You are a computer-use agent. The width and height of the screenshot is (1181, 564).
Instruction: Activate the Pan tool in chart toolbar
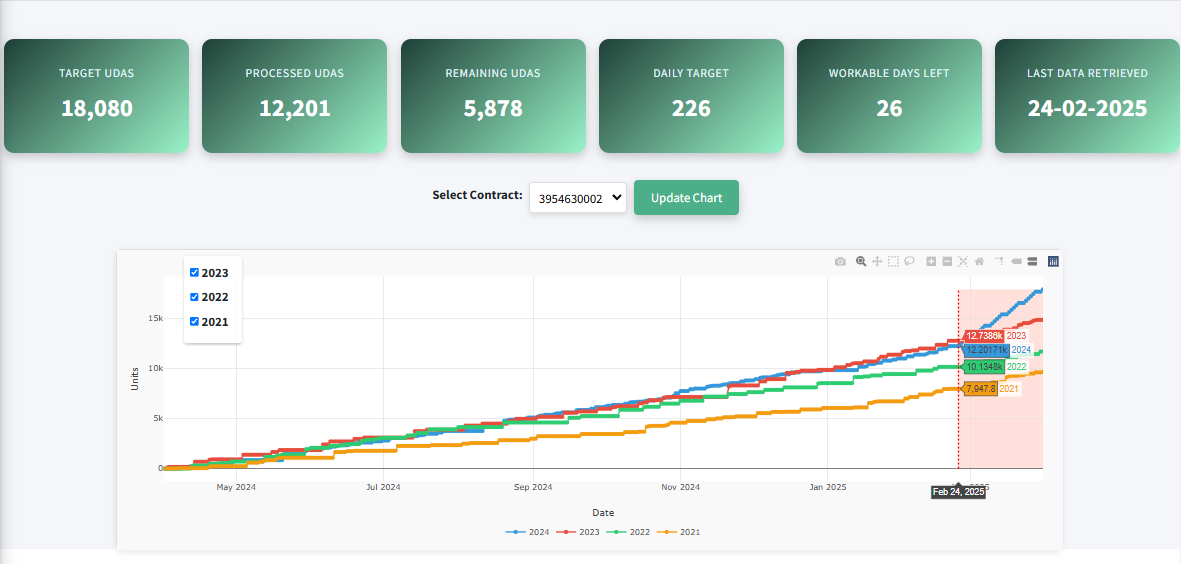click(877, 262)
